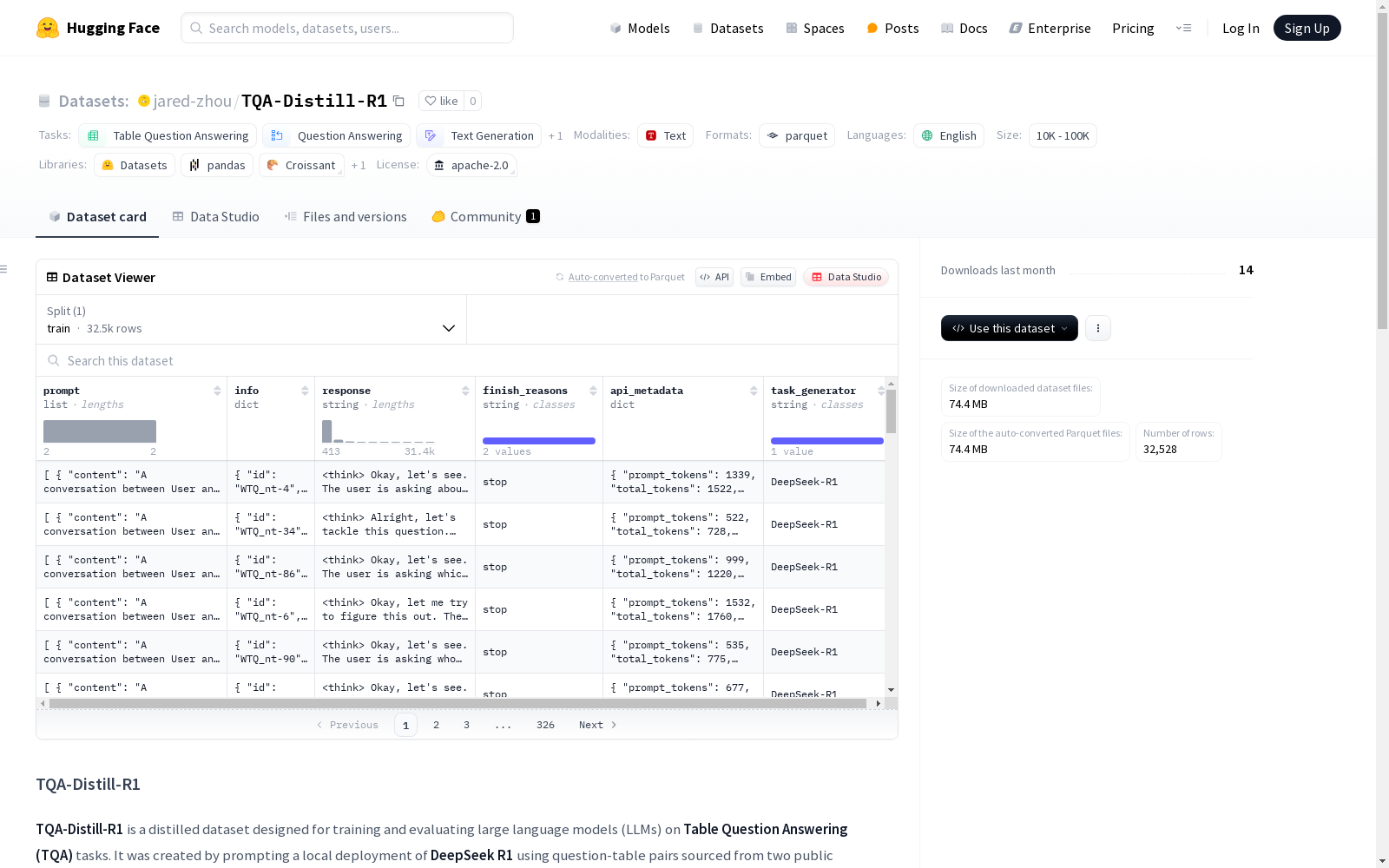Select the apache-2.0 license tag
Screen dimensions: 1389x868
pyautogui.click(x=471, y=165)
